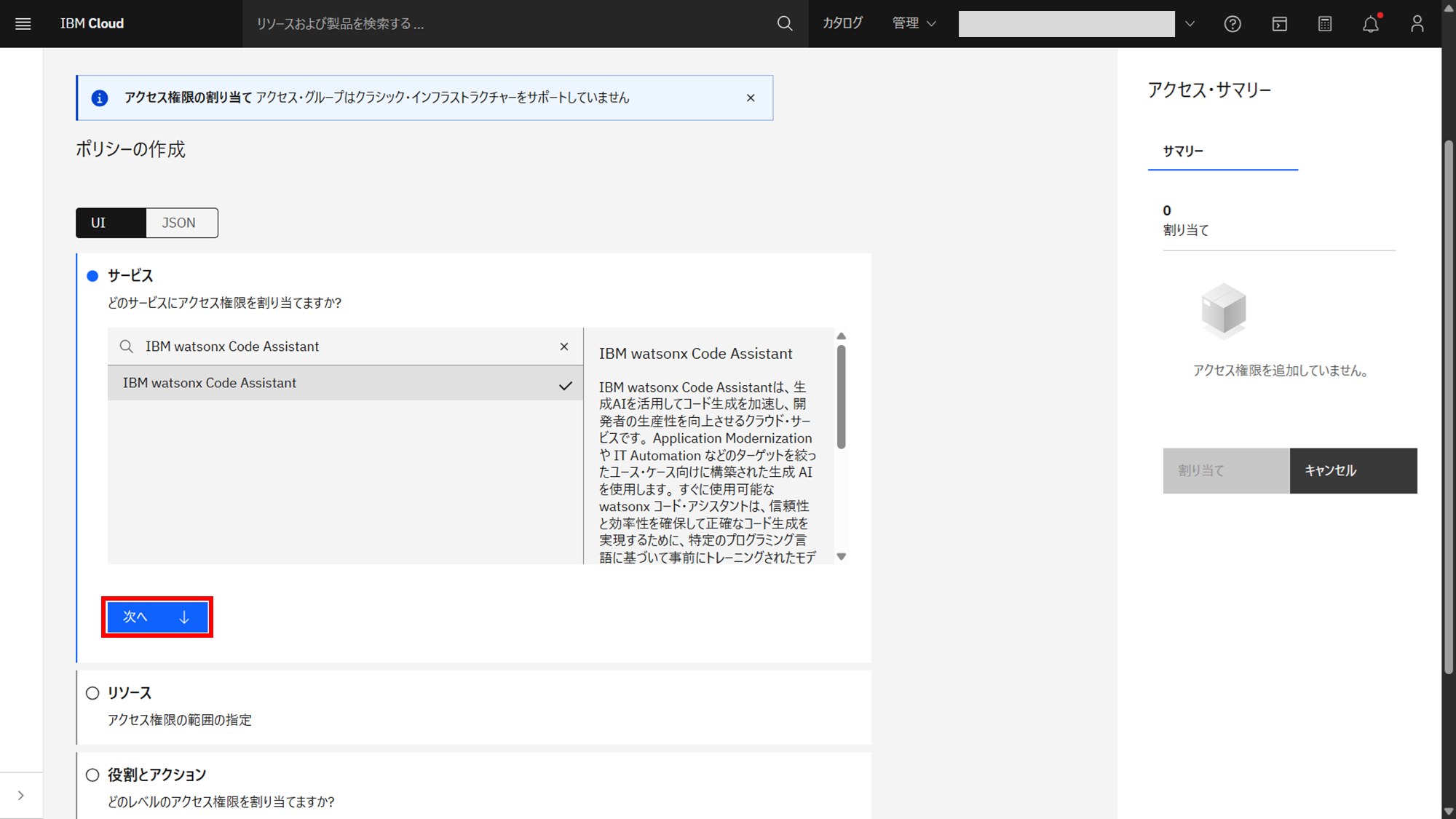
Task: Click the キャンセル button
Action: (1353, 470)
